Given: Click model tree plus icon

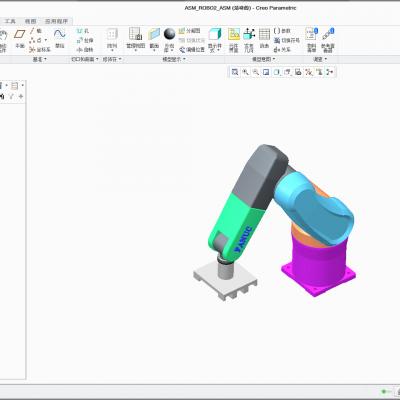Looking at the screenshot, I should (x=21, y=96).
